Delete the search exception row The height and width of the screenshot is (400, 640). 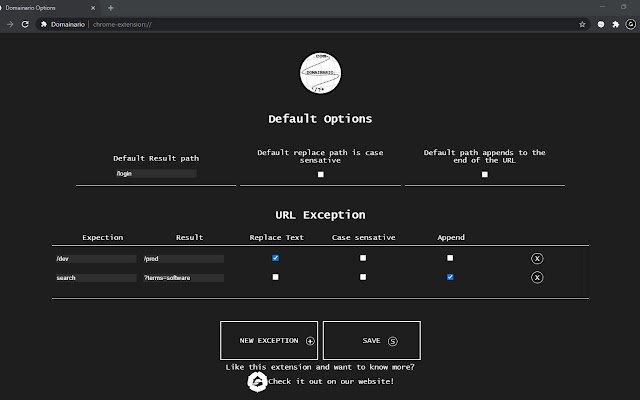tap(537, 278)
